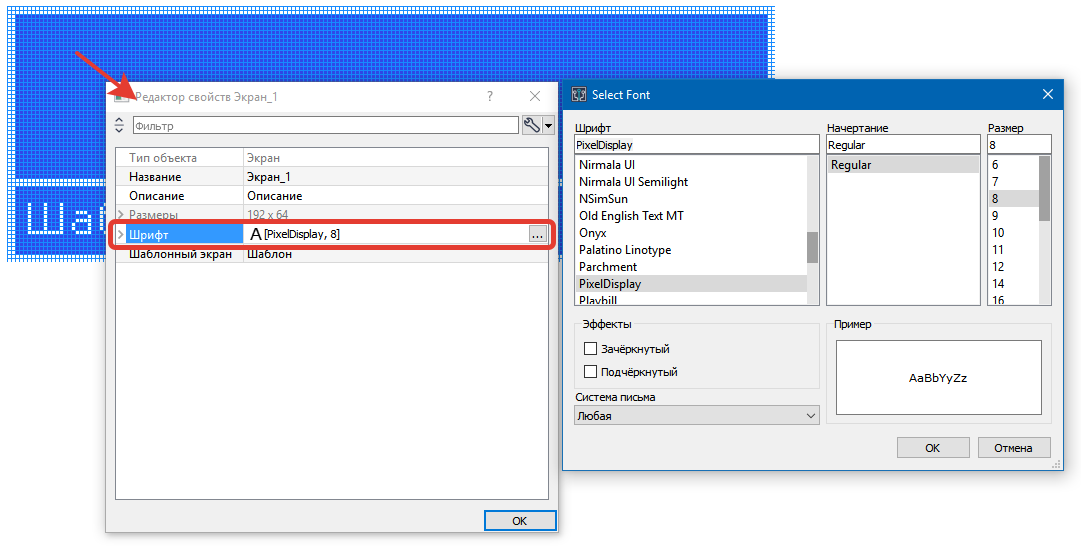This screenshot has width=1081, height=549.
Task: Click OK in the property editor
Action: point(519,521)
